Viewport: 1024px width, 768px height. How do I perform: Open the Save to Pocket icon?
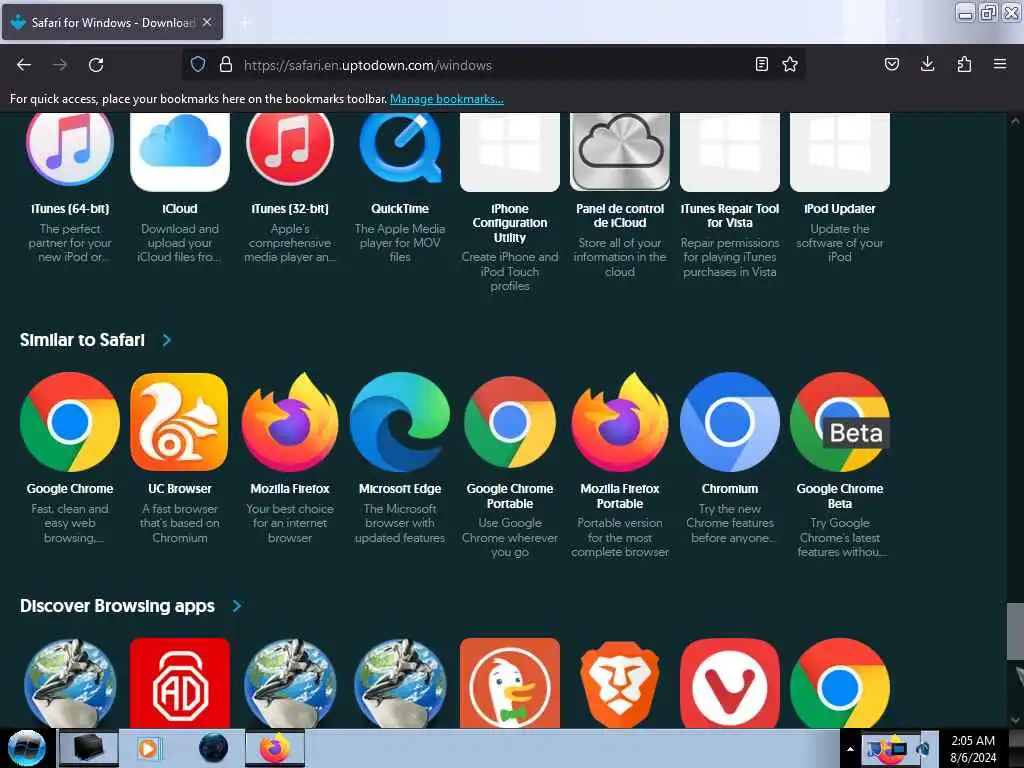click(891, 64)
